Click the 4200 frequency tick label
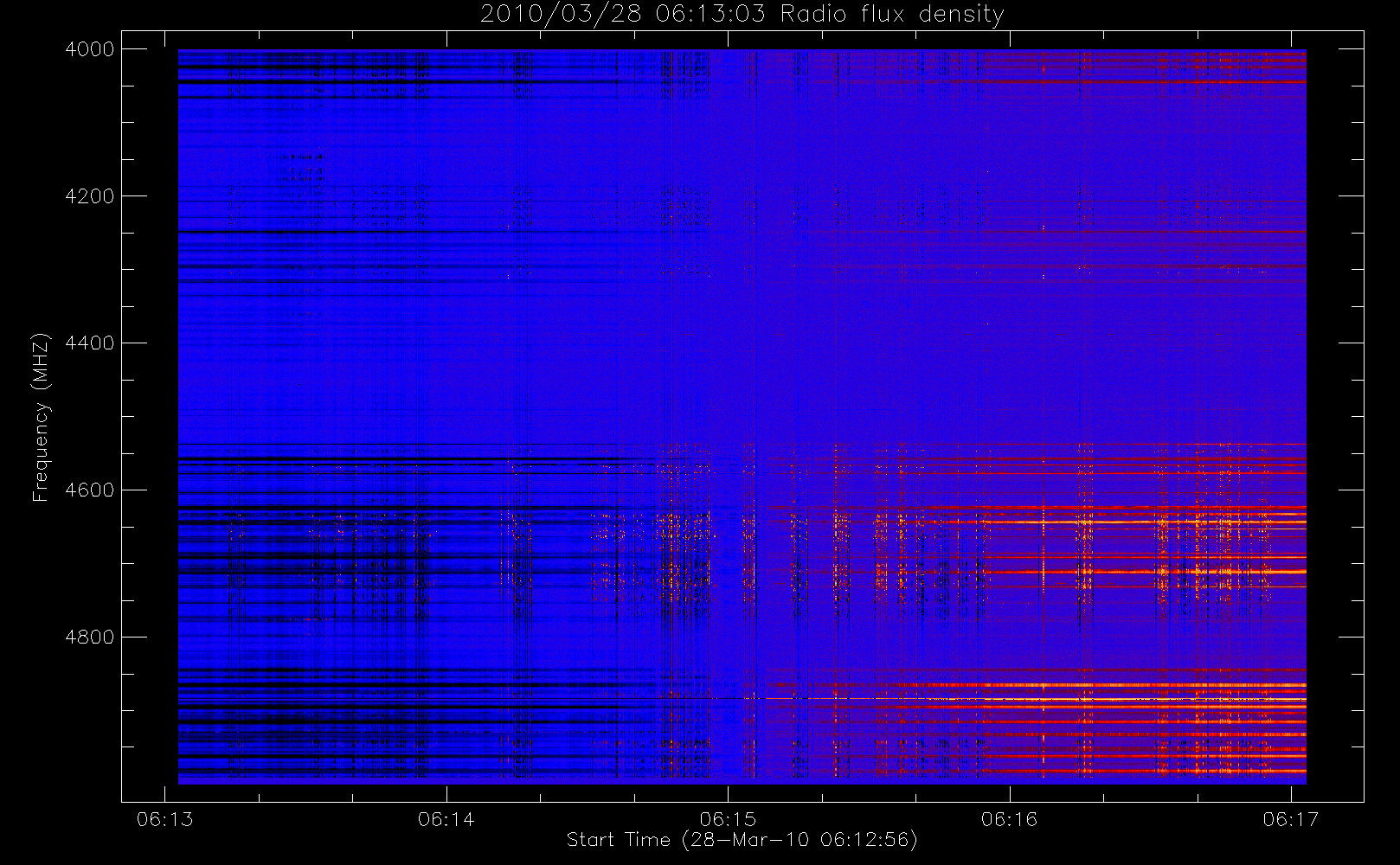This screenshot has height=865, width=1400. [90, 196]
